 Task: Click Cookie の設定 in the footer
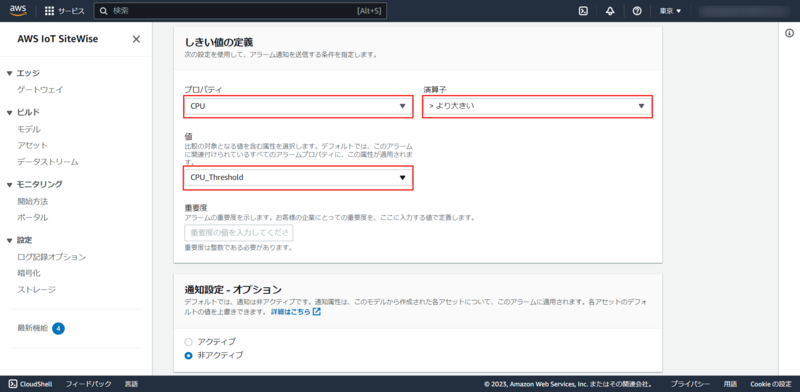(770, 384)
